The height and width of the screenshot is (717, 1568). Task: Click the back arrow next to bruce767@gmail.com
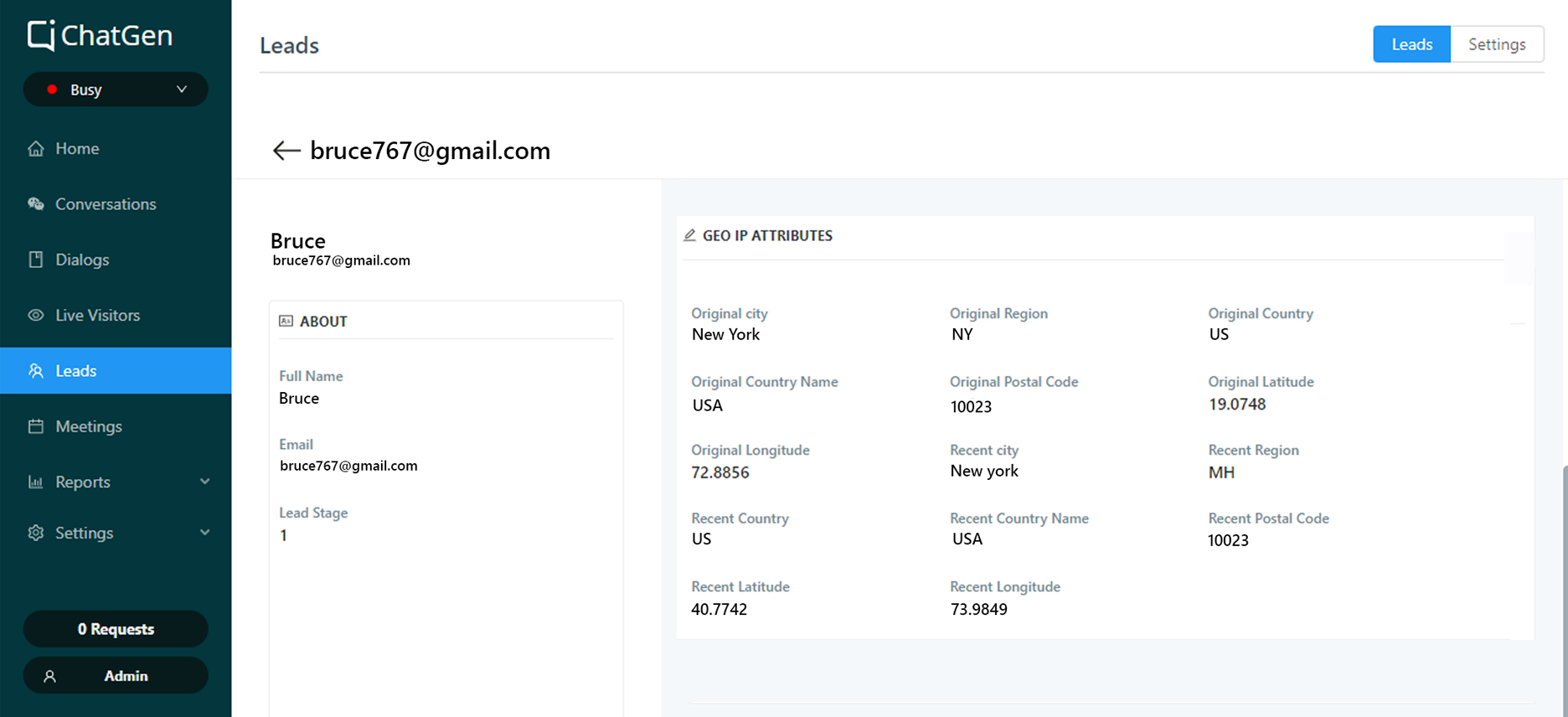(x=286, y=151)
